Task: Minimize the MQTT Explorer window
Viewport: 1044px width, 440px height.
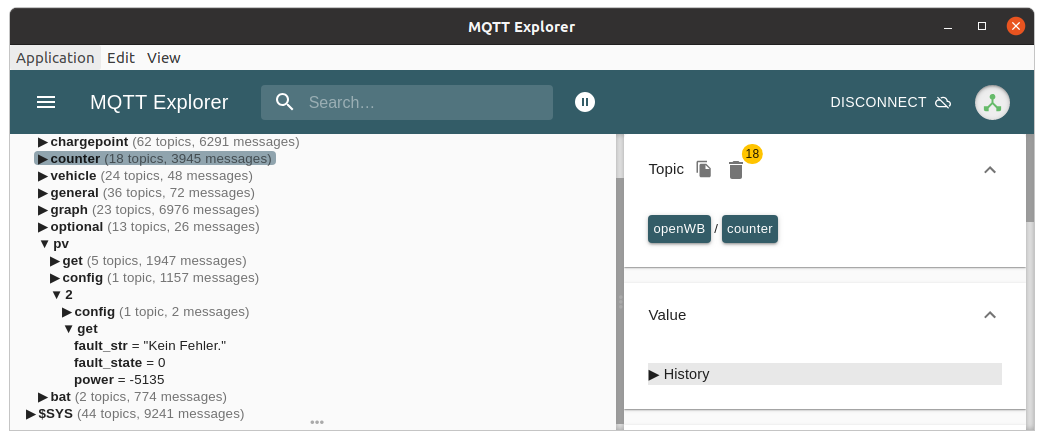Action: [948, 27]
